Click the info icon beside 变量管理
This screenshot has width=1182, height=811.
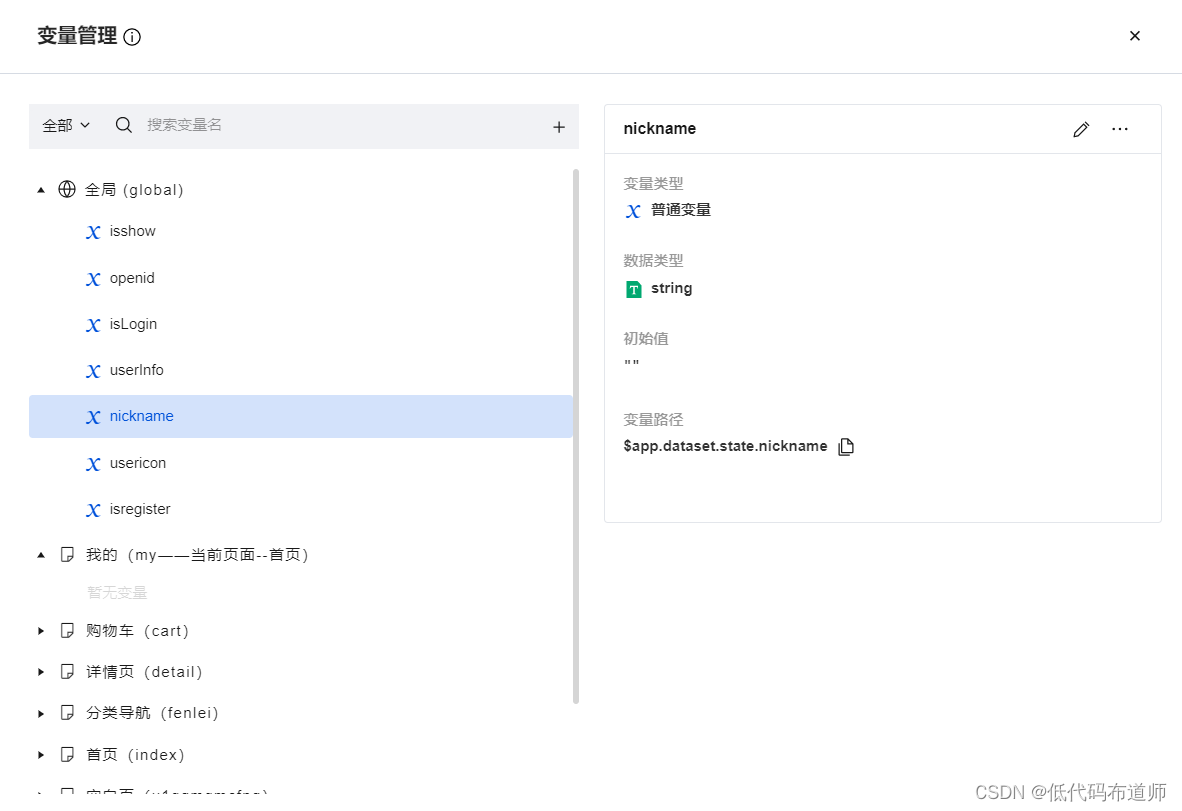pos(132,37)
